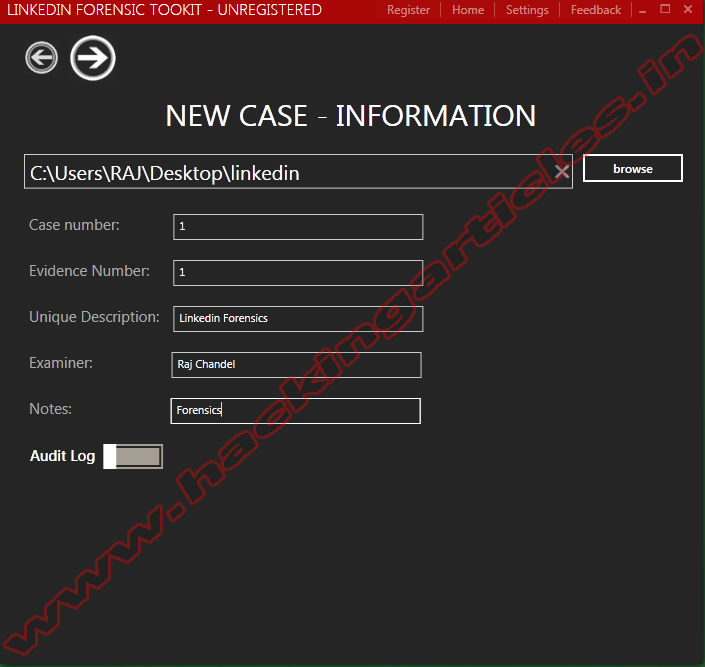This screenshot has height=667, width=705.
Task: Click the Audit Log label
Action: point(62,456)
